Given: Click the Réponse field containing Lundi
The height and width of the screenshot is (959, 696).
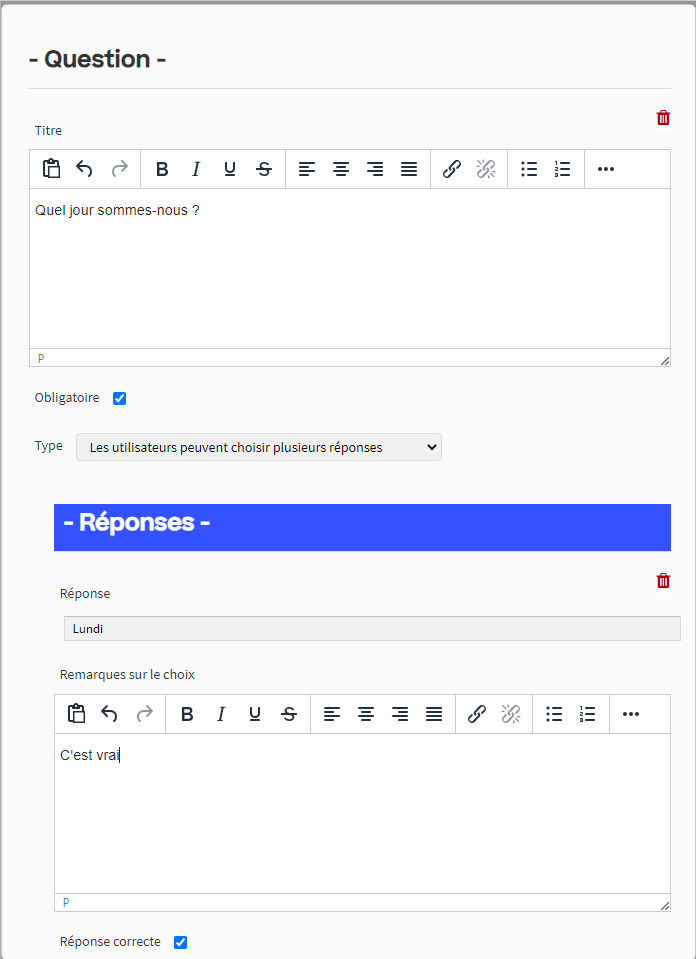Looking at the screenshot, I should pos(370,629).
